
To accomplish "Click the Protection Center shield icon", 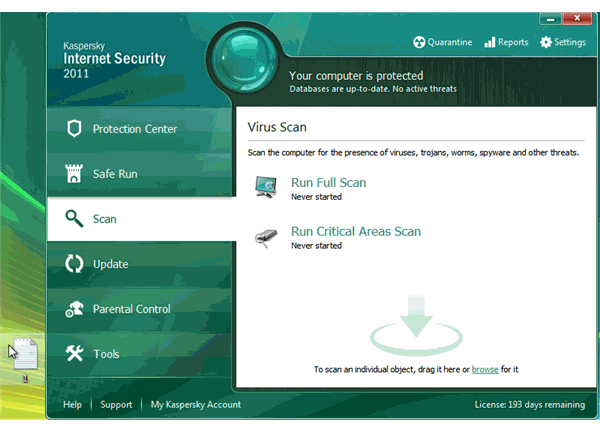I will click(x=74, y=129).
